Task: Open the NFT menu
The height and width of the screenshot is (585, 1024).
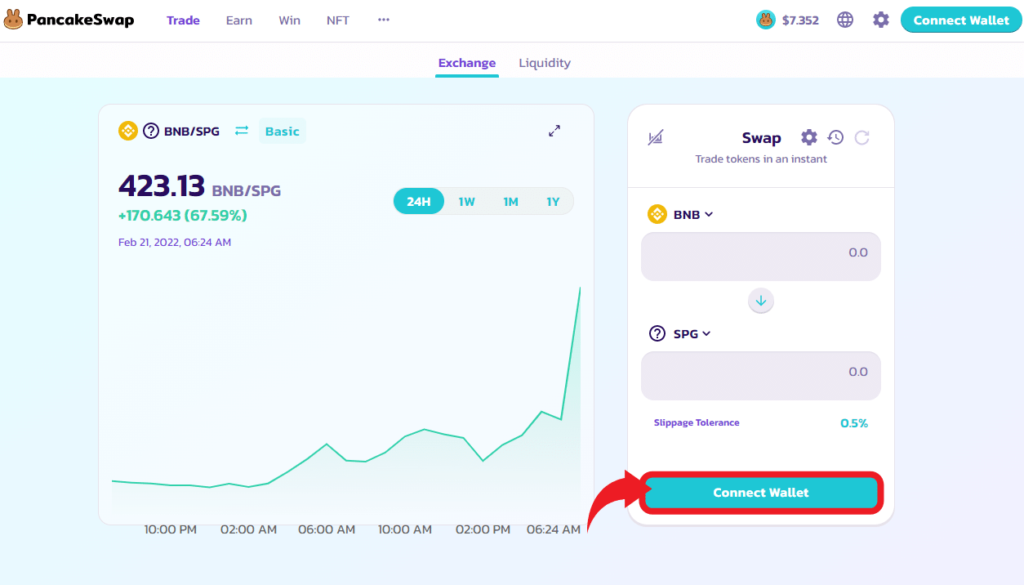Action: 338,20
